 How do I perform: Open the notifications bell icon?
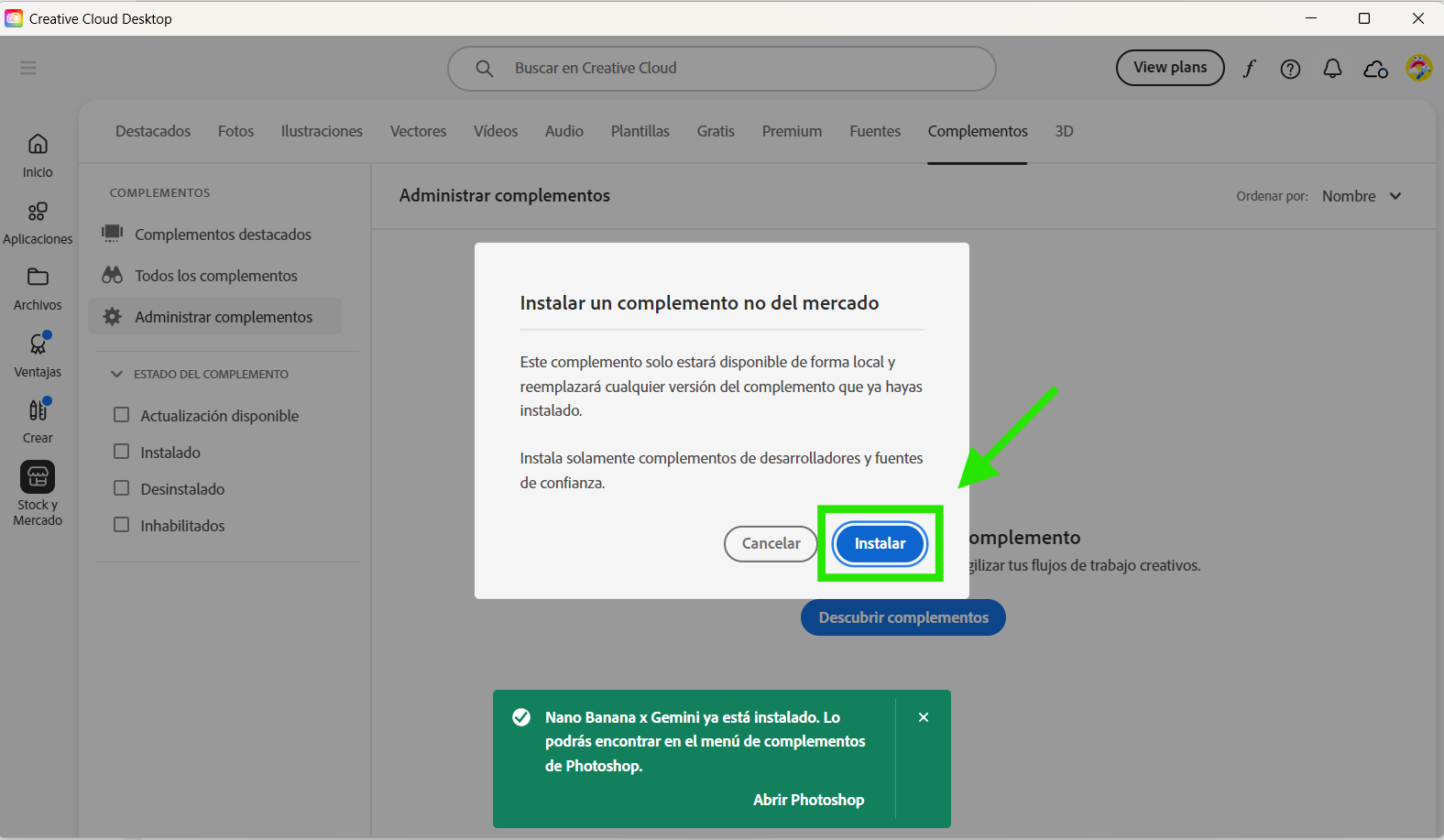point(1332,69)
